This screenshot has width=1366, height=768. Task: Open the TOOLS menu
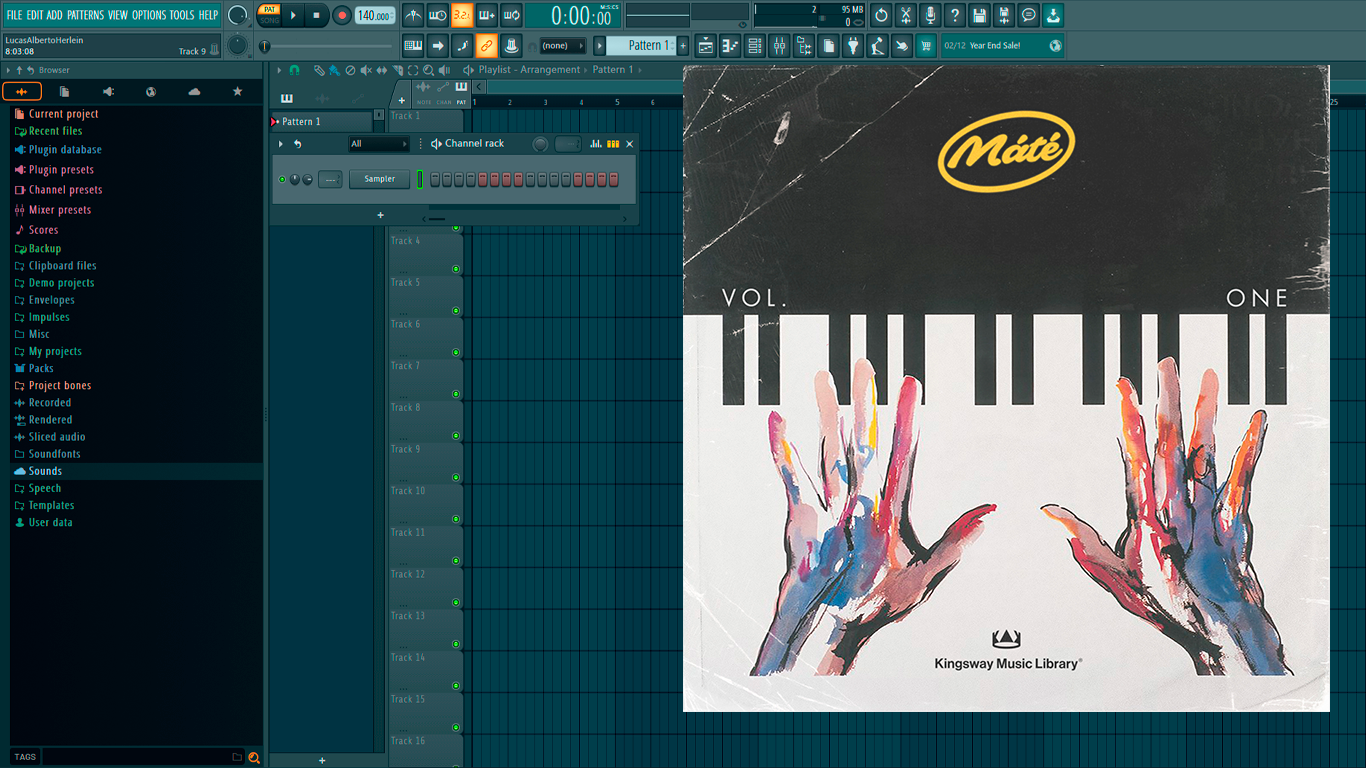point(182,15)
